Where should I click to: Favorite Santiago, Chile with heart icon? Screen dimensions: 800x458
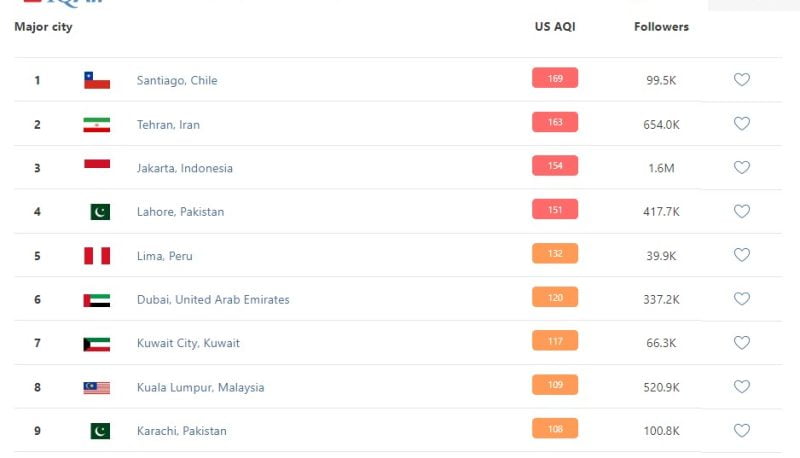coord(741,80)
